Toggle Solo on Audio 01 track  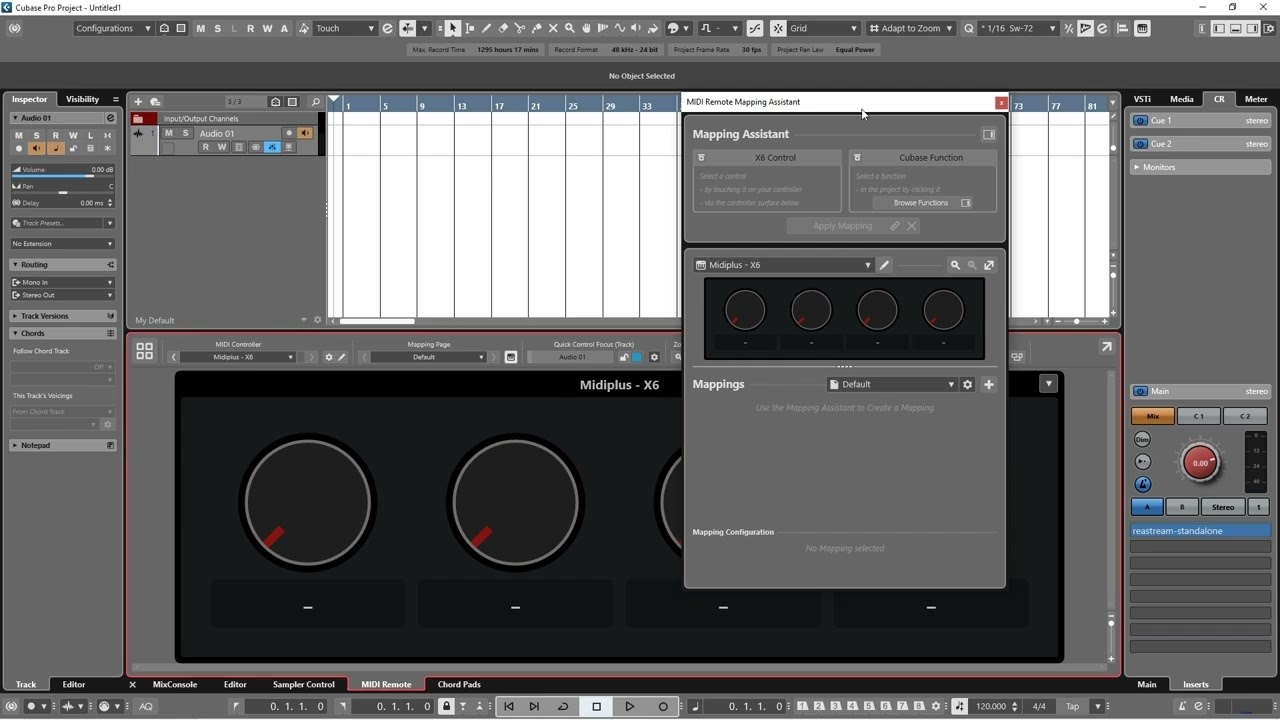pyautogui.click(x=185, y=133)
